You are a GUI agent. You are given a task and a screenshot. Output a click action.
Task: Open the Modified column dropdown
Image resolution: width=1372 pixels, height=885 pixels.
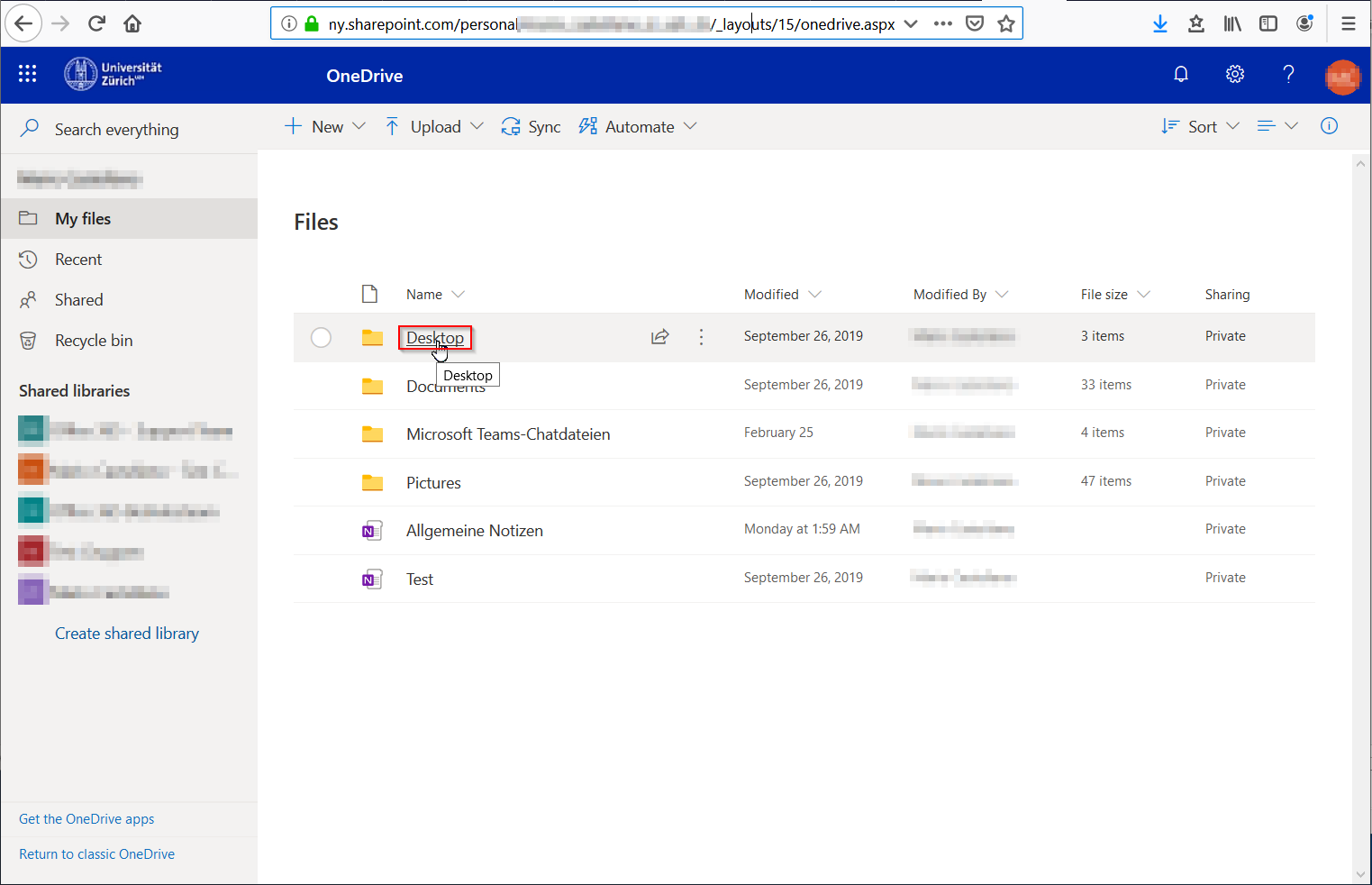pos(815,295)
